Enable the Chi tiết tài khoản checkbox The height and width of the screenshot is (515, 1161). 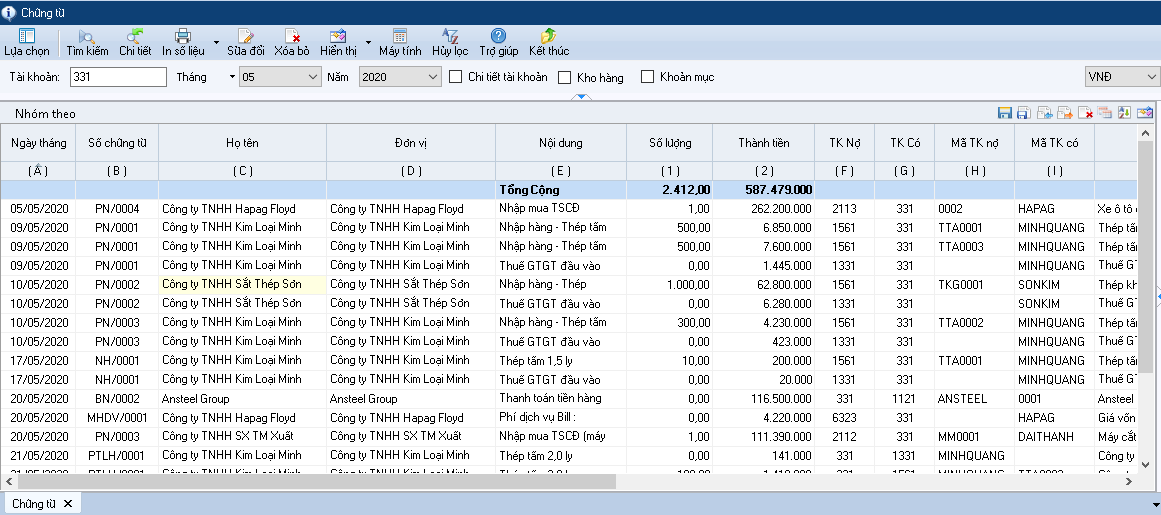tap(456, 77)
